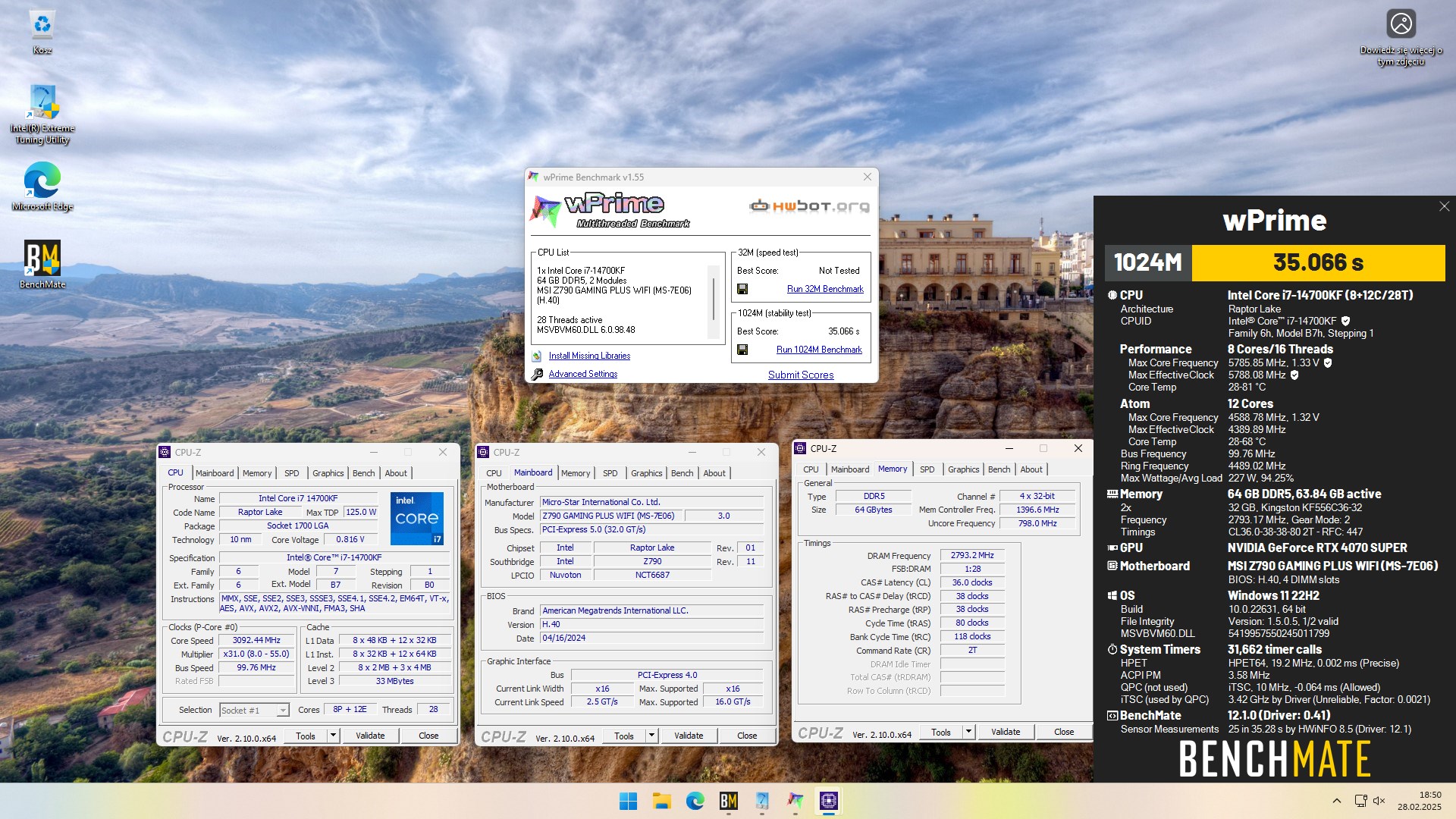
Task: Open Microsoft Edge desktop shortcut
Action: pyautogui.click(x=42, y=187)
